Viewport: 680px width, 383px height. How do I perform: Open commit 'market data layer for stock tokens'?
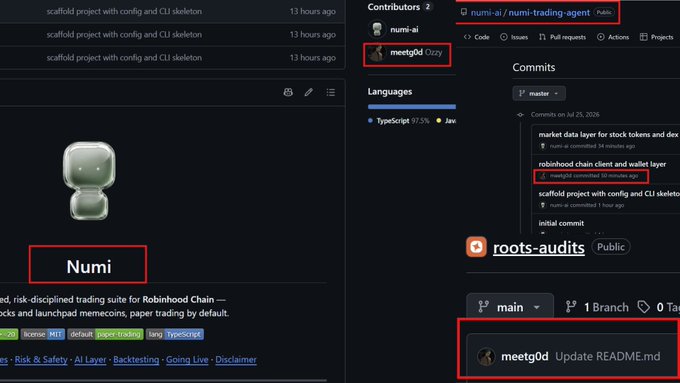[608, 134]
